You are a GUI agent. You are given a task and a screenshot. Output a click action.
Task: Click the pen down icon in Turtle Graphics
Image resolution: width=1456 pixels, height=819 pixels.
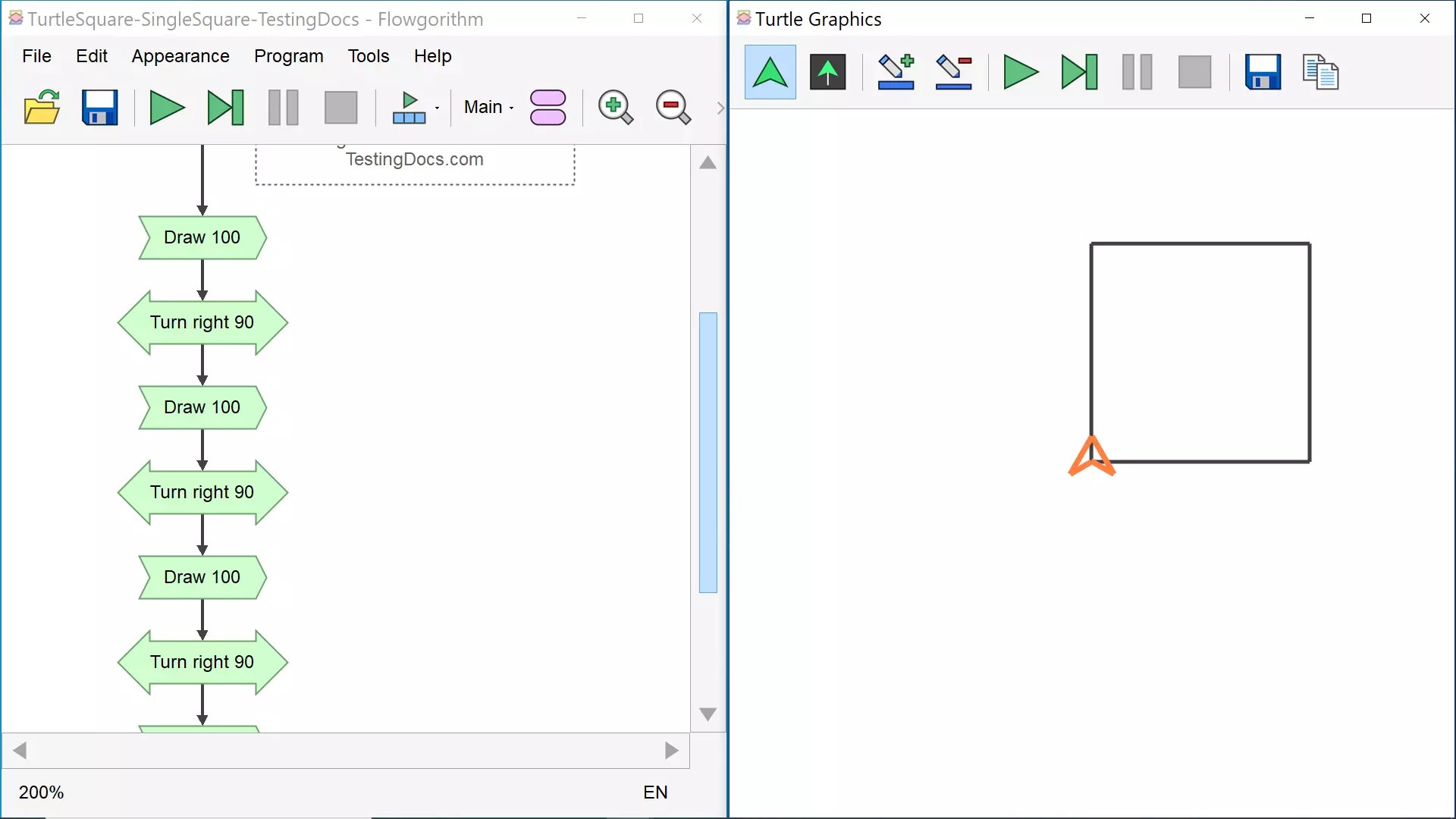point(896,72)
